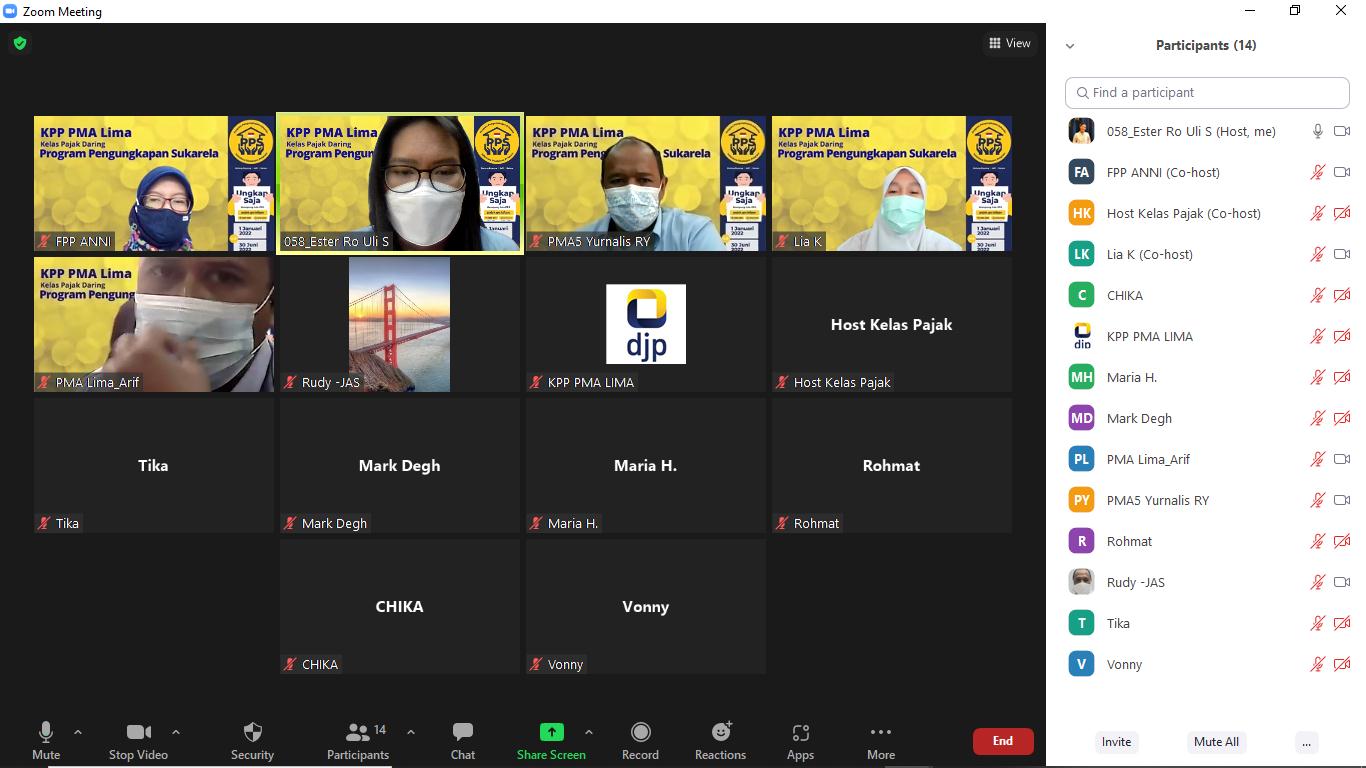Start recording the meeting
This screenshot has height=768, width=1366.
[x=640, y=740]
